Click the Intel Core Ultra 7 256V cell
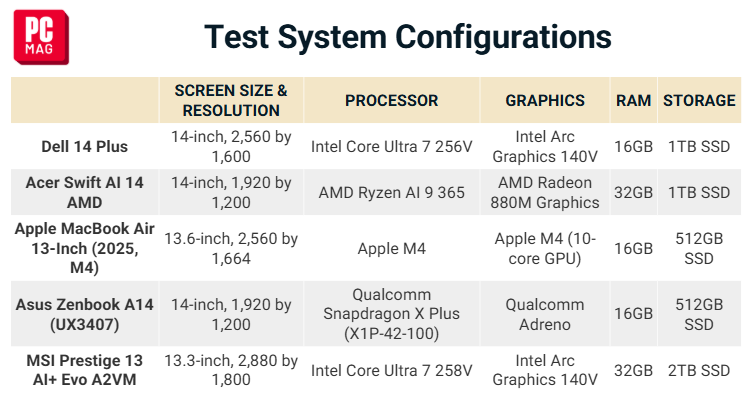Image resolution: width=750 pixels, height=399 pixels. [x=392, y=146]
